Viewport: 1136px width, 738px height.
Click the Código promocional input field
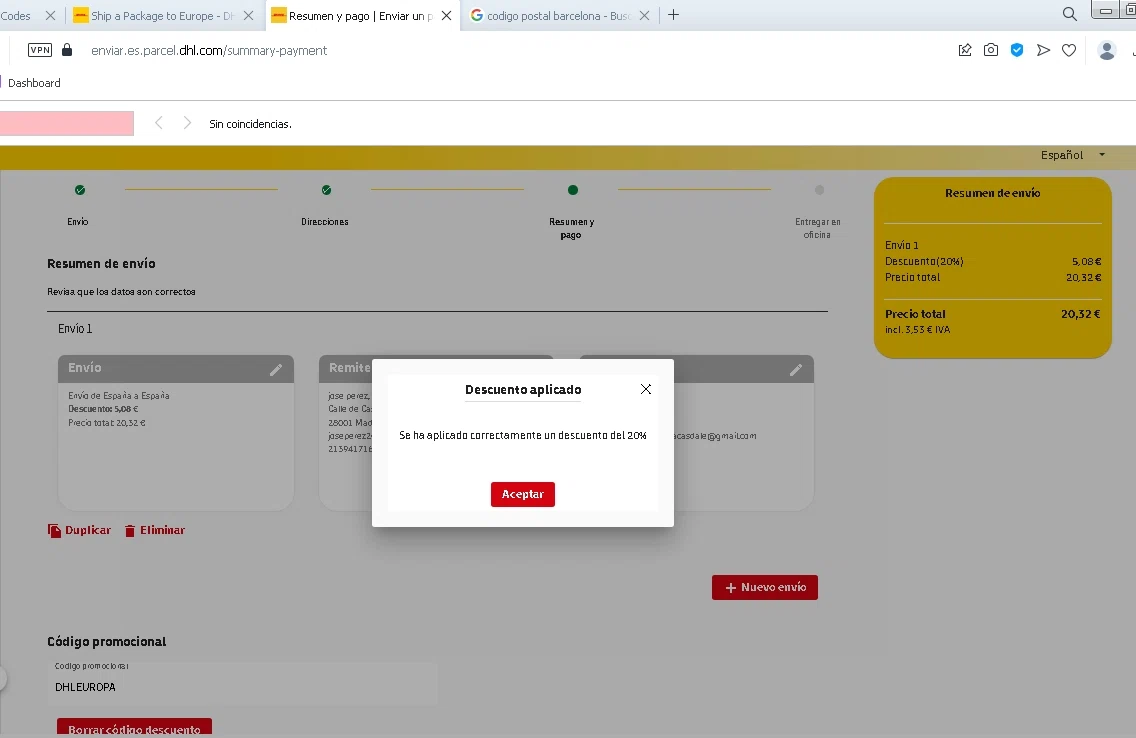(x=243, y=683)
